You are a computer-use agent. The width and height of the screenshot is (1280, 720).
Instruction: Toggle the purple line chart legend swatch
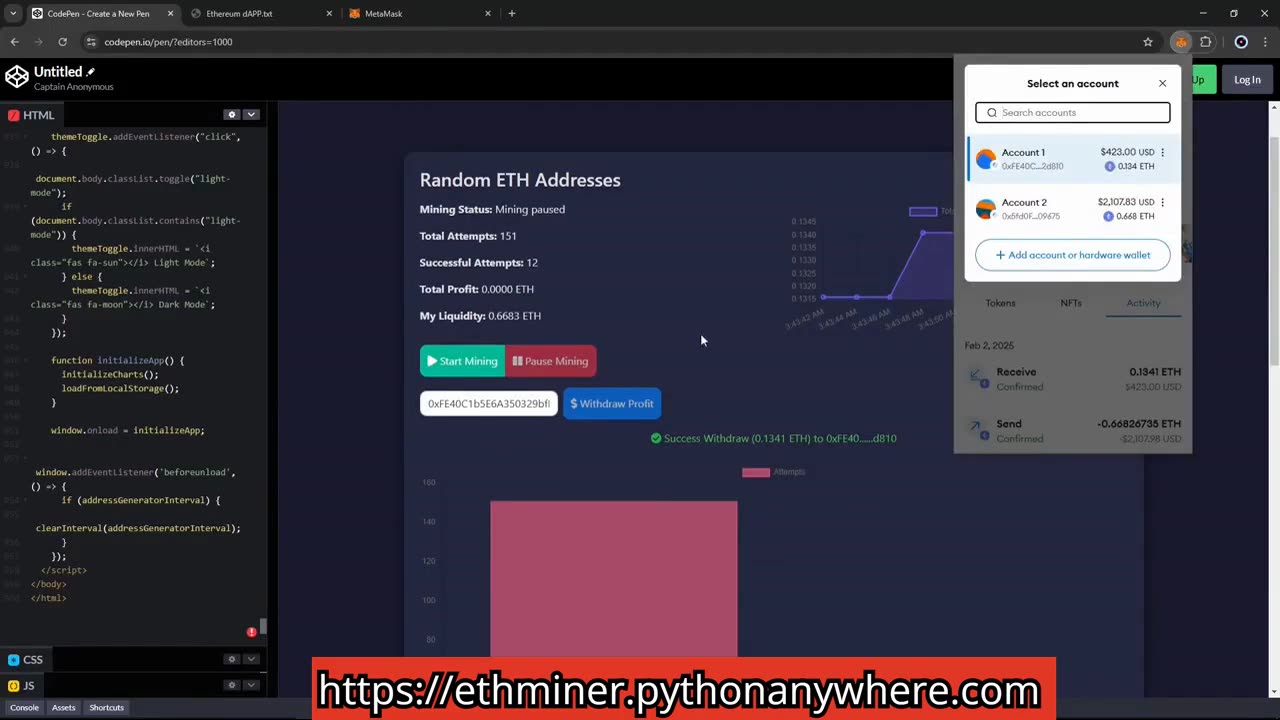tap(923, 211)
